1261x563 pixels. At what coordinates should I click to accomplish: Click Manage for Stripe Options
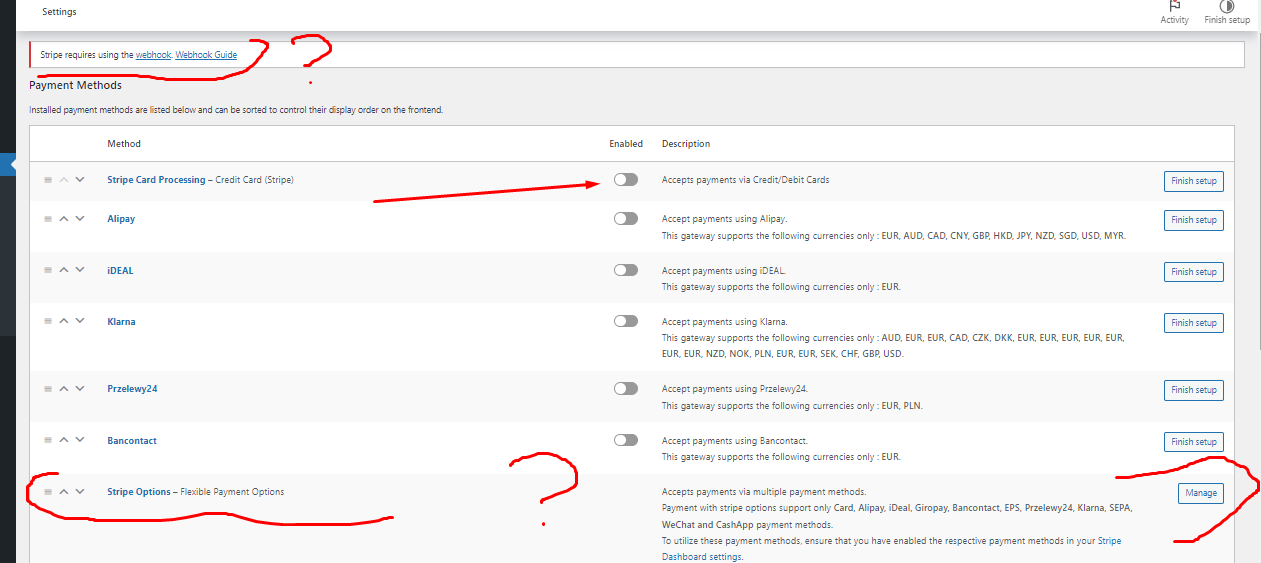1201,493
